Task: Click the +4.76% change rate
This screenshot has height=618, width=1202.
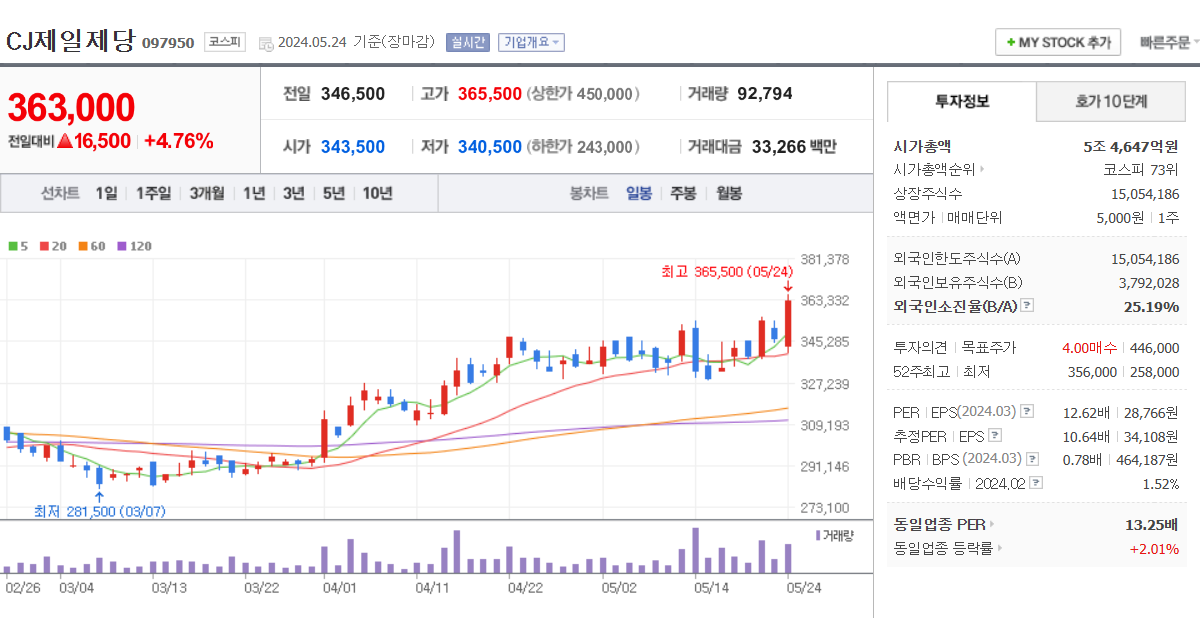Action: point(179,141)
